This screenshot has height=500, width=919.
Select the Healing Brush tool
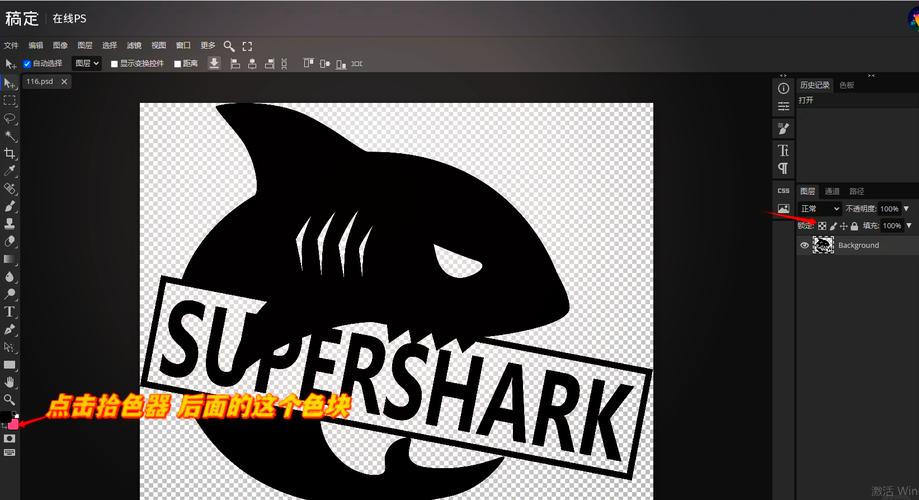coord(10,189)
